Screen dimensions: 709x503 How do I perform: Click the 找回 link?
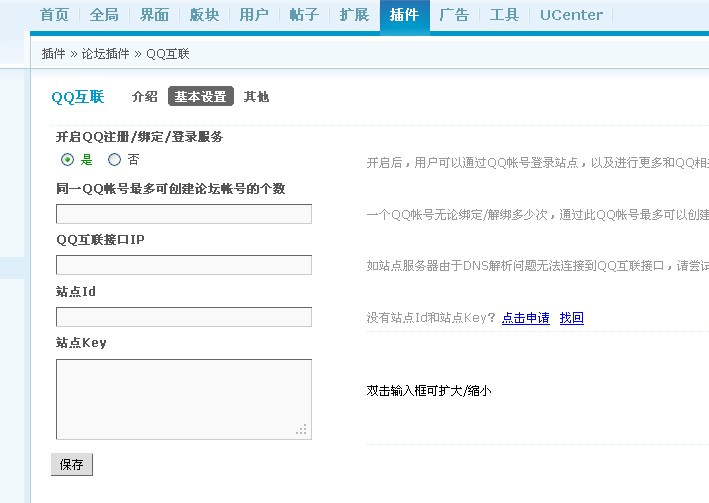(x=572, y=318)
